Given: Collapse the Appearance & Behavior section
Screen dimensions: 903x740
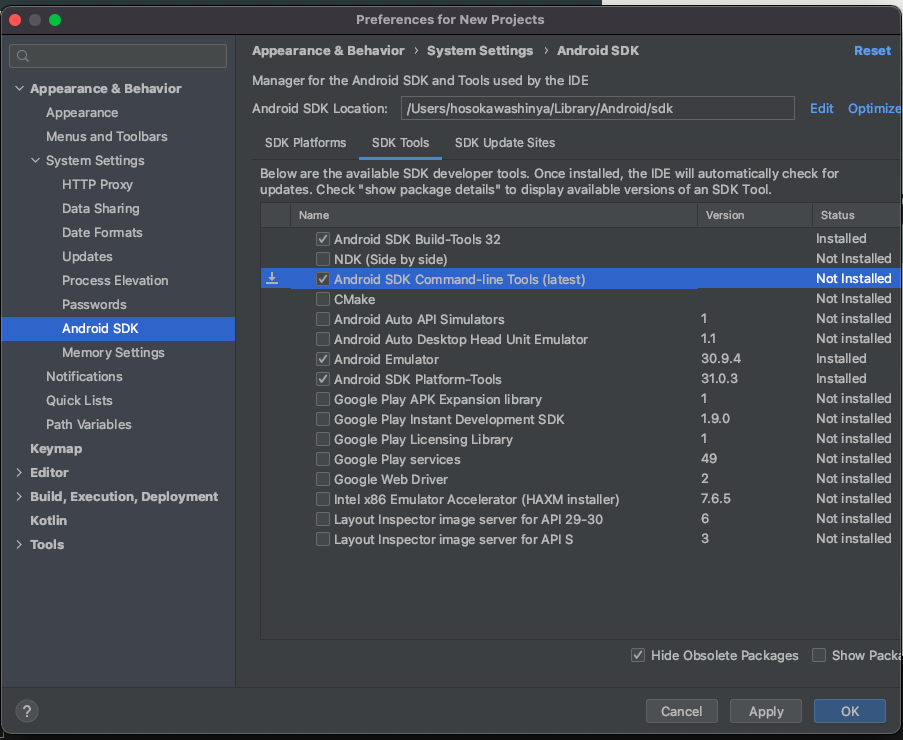Looking at the screenshot, I should 19,89.
